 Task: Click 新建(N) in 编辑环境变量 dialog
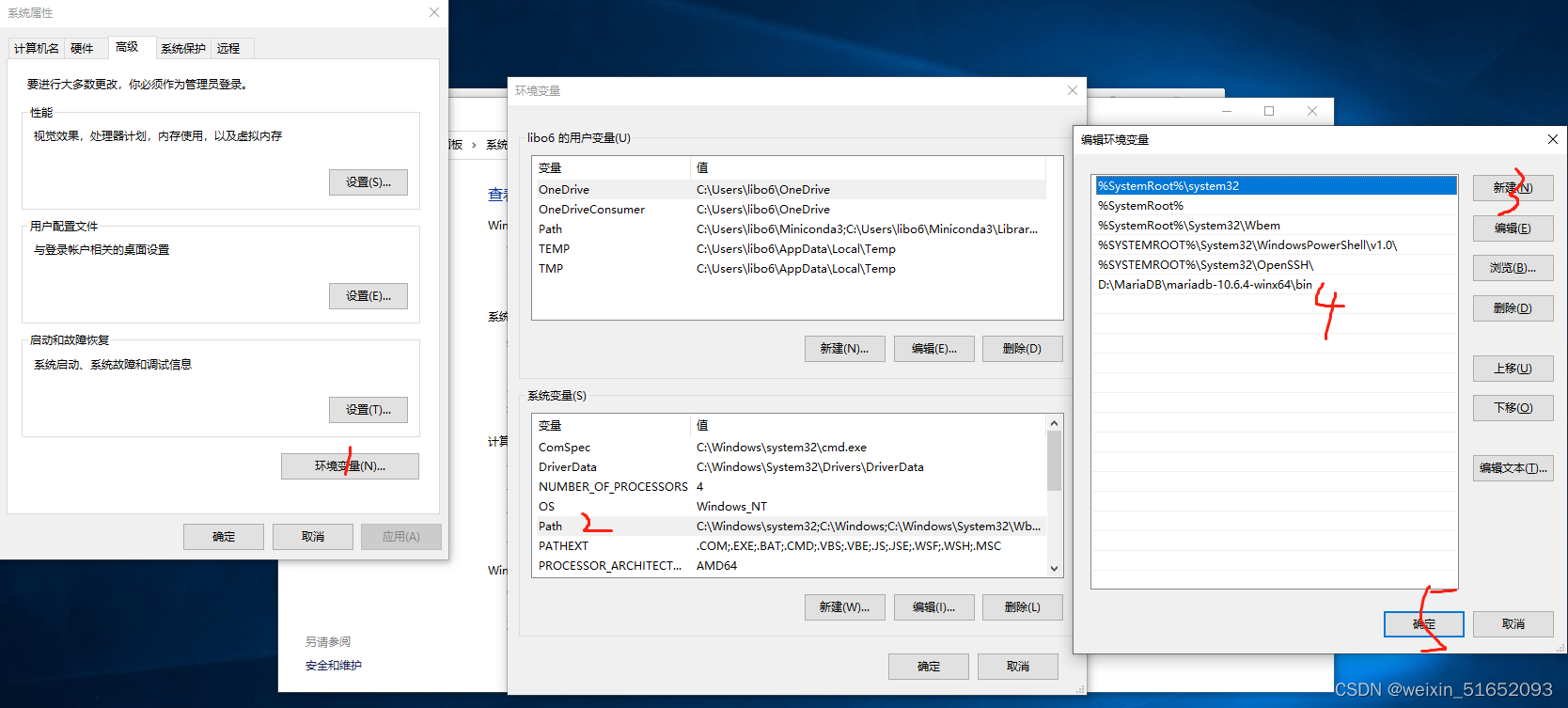[x=1513, y=188]
